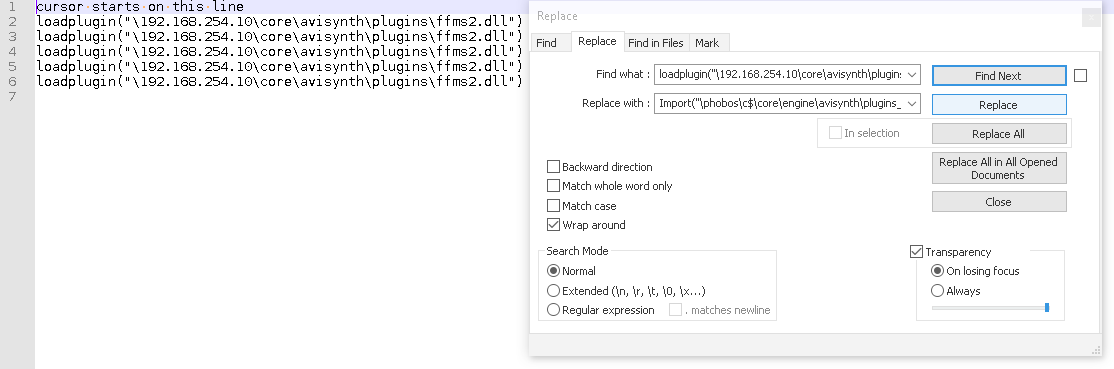Adjust the transparency slider handle
The height and width of the screenshot is (369, 1114).
1047,307
